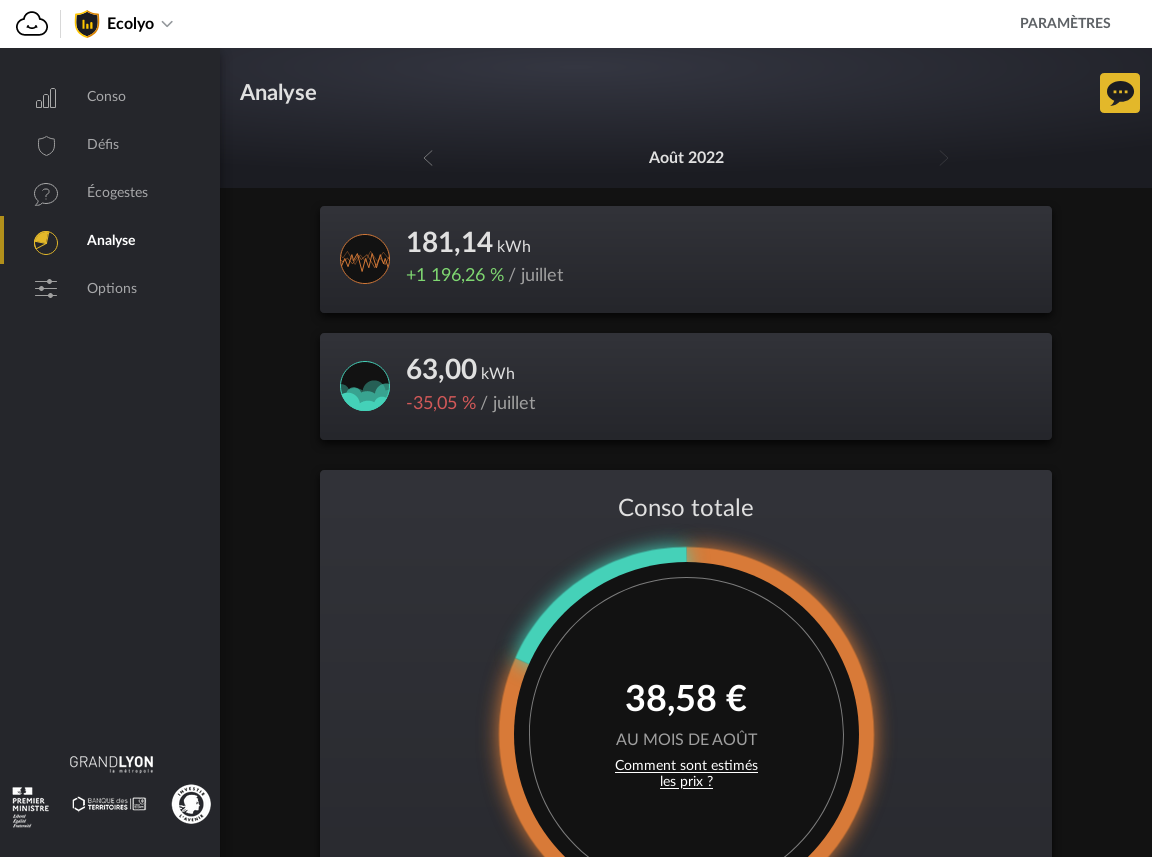Viewport: 1152px width, 857px height.
Task: Click the Banque des Territoires logo
Action: (109, 803)
